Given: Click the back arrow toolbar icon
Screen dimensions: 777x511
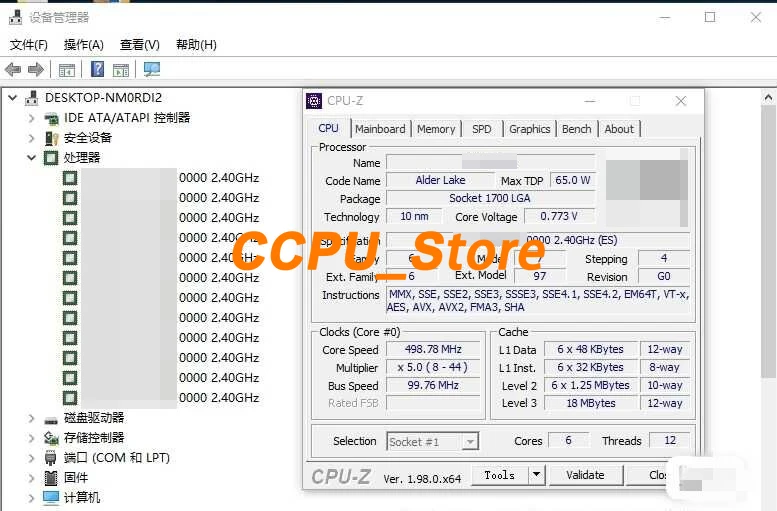Looking at the screenshot, I should click(13, 69).
